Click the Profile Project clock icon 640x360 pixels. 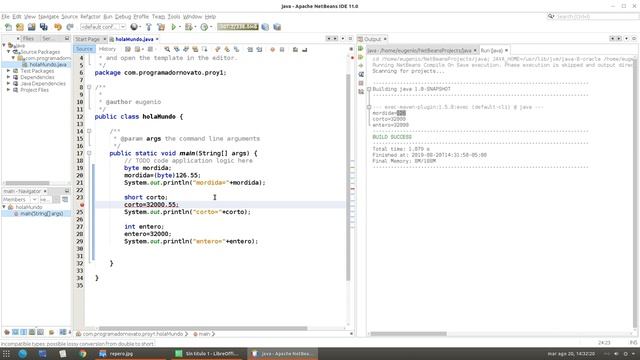[204, 27]
